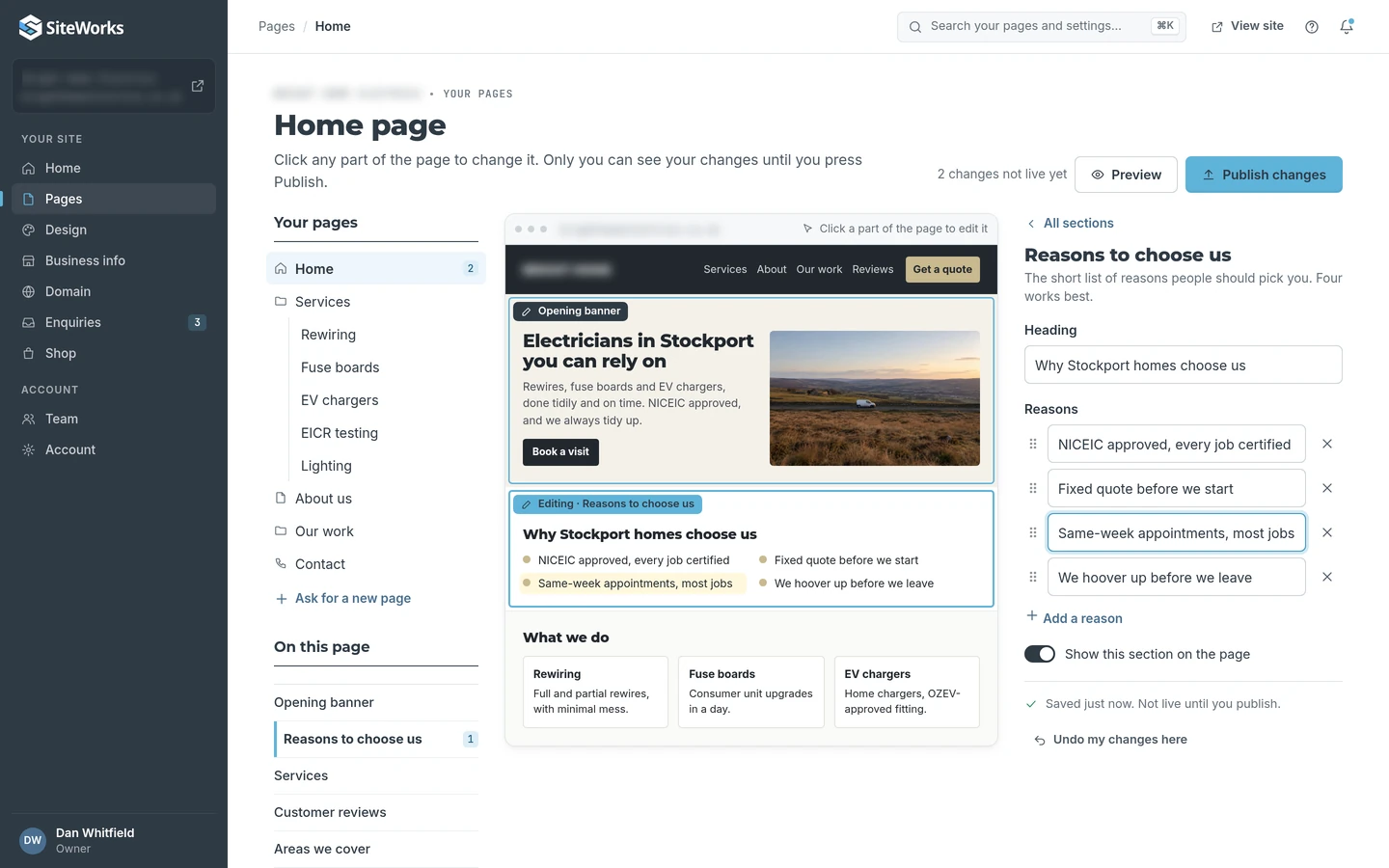
Task: Grab the drag handle beside 'Fixed quote' reason
Action: (x=1033, y=488)
